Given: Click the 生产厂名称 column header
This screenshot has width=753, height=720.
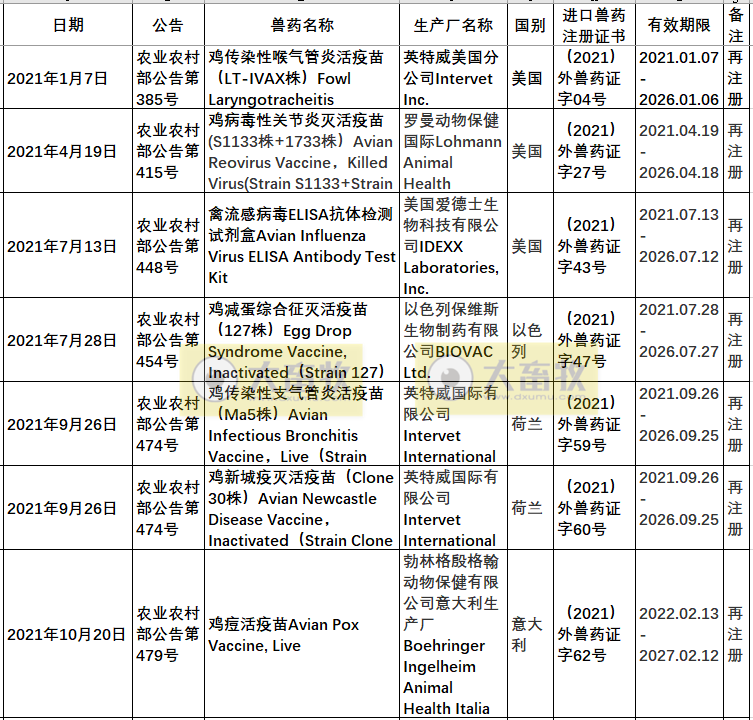Looking at the screenshot, I should (453, 25).
